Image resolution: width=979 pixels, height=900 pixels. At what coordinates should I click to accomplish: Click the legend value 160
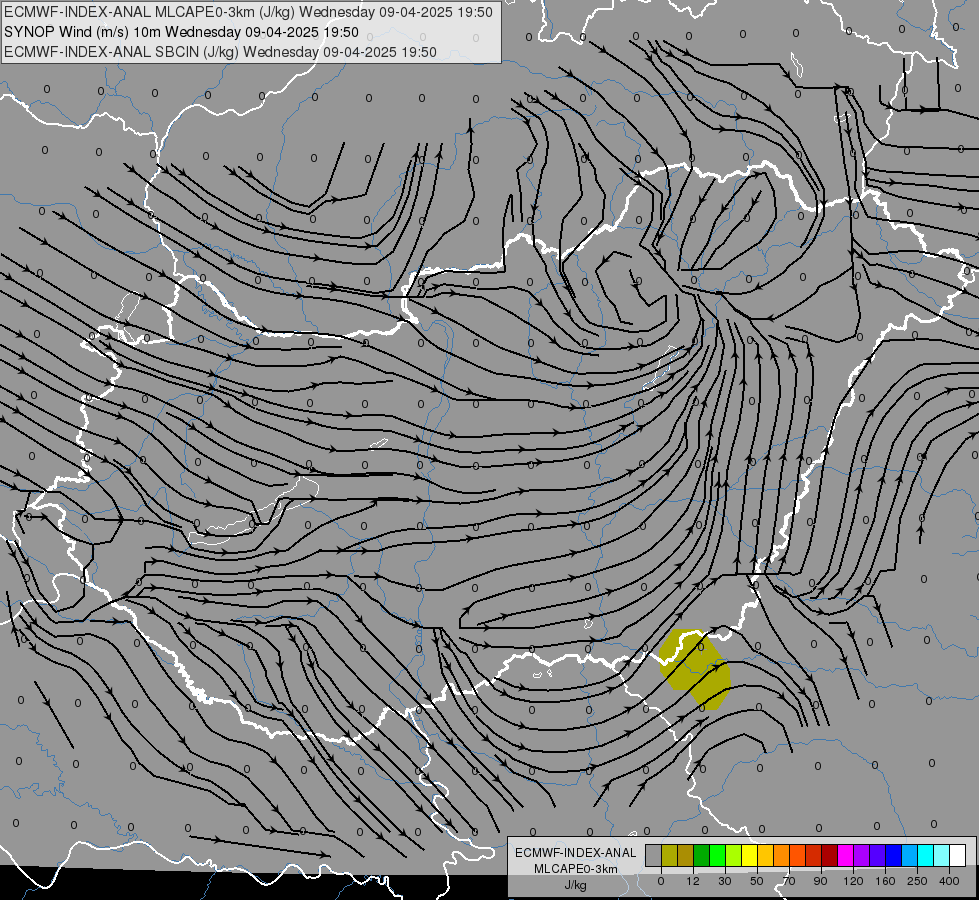tap(885, 881)
